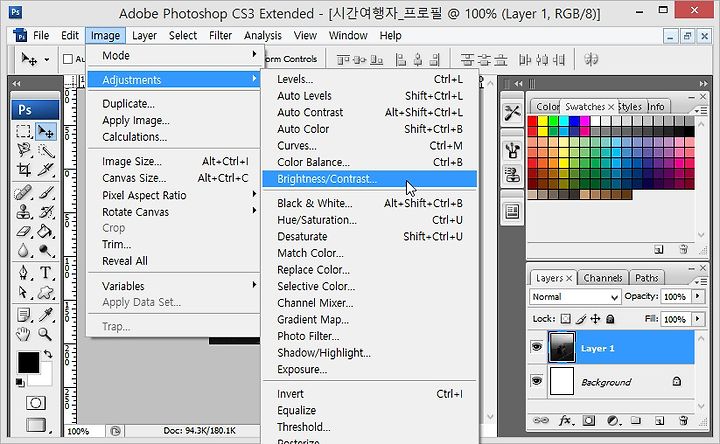The height and width of the screenshot is (444, 720).
Task: Select the Move tool in toolbox
Action: click(x=46, y=131)
